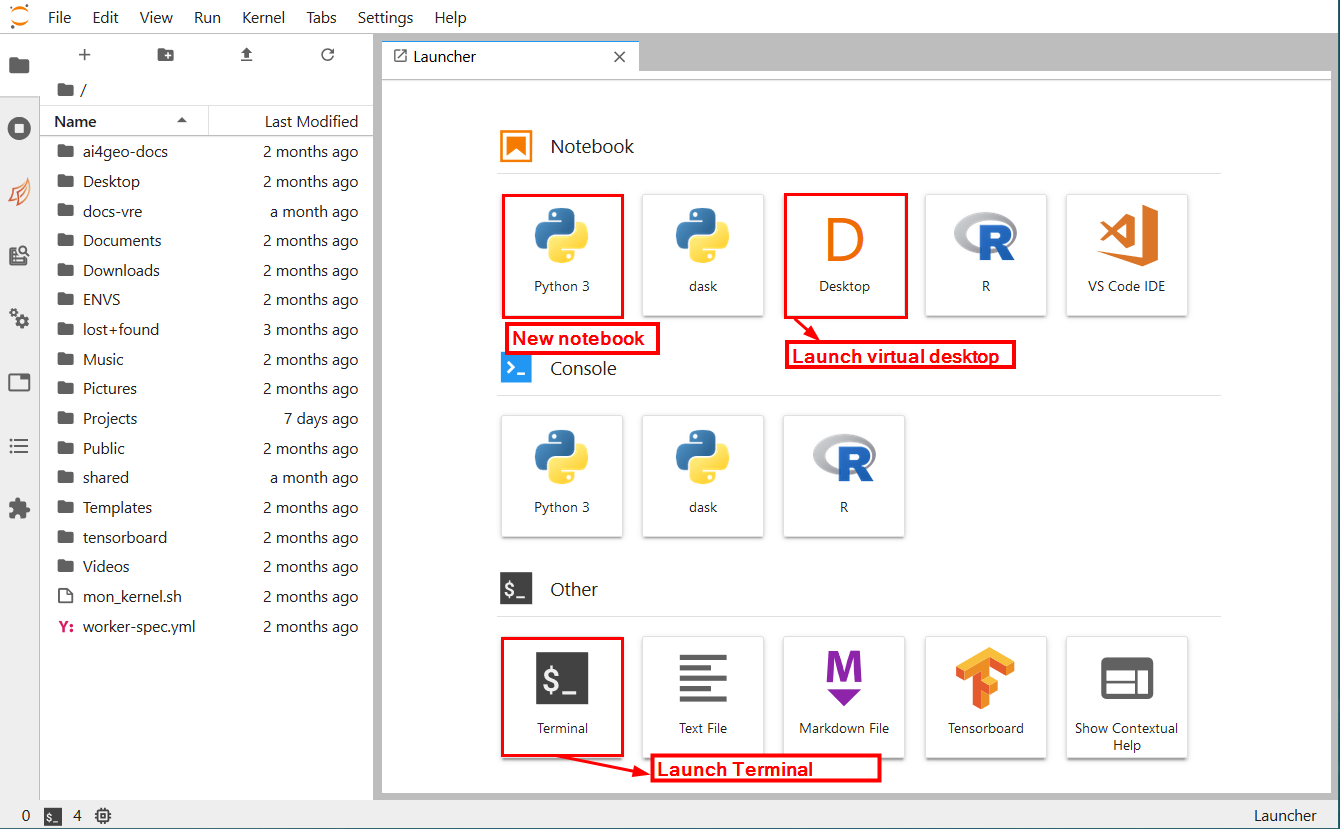Click the status bar kernel chip icon
1340x829 pixels.
pyautogui.click(x=103, y=816)
